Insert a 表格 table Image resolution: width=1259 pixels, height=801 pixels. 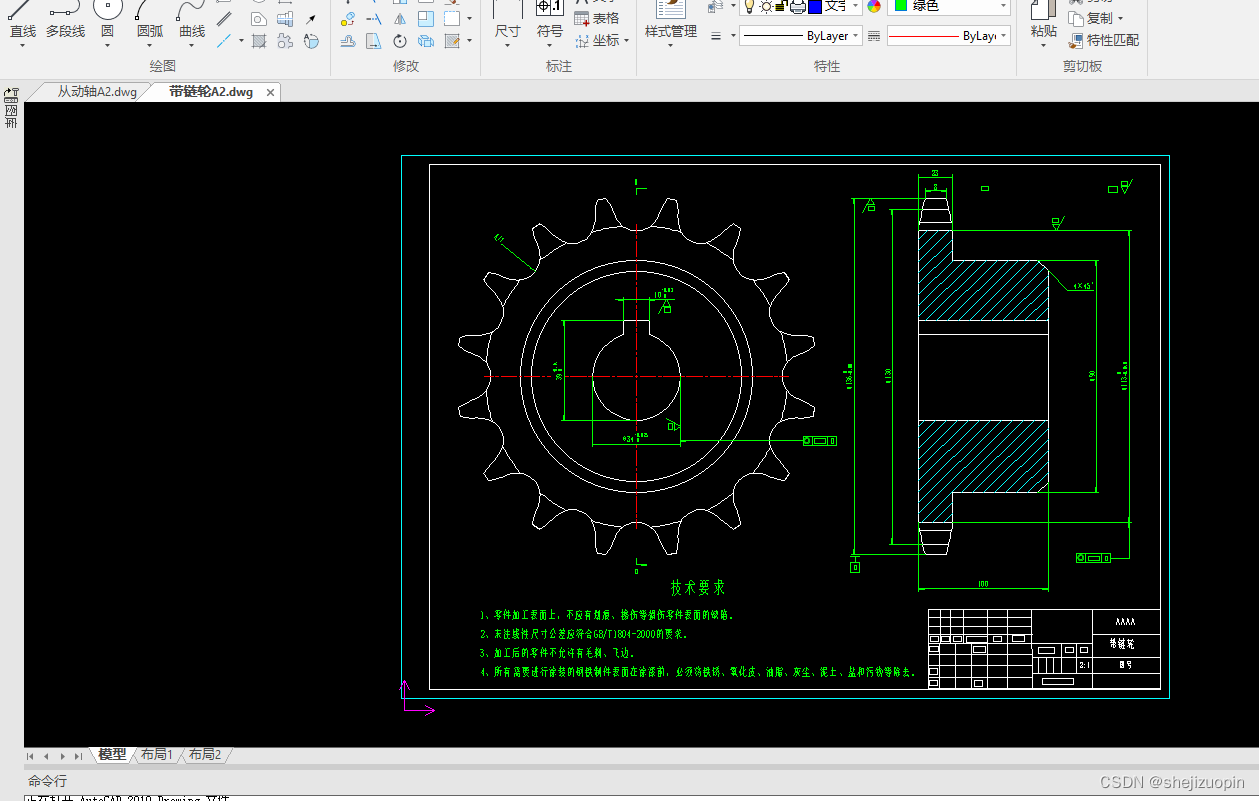597,18
